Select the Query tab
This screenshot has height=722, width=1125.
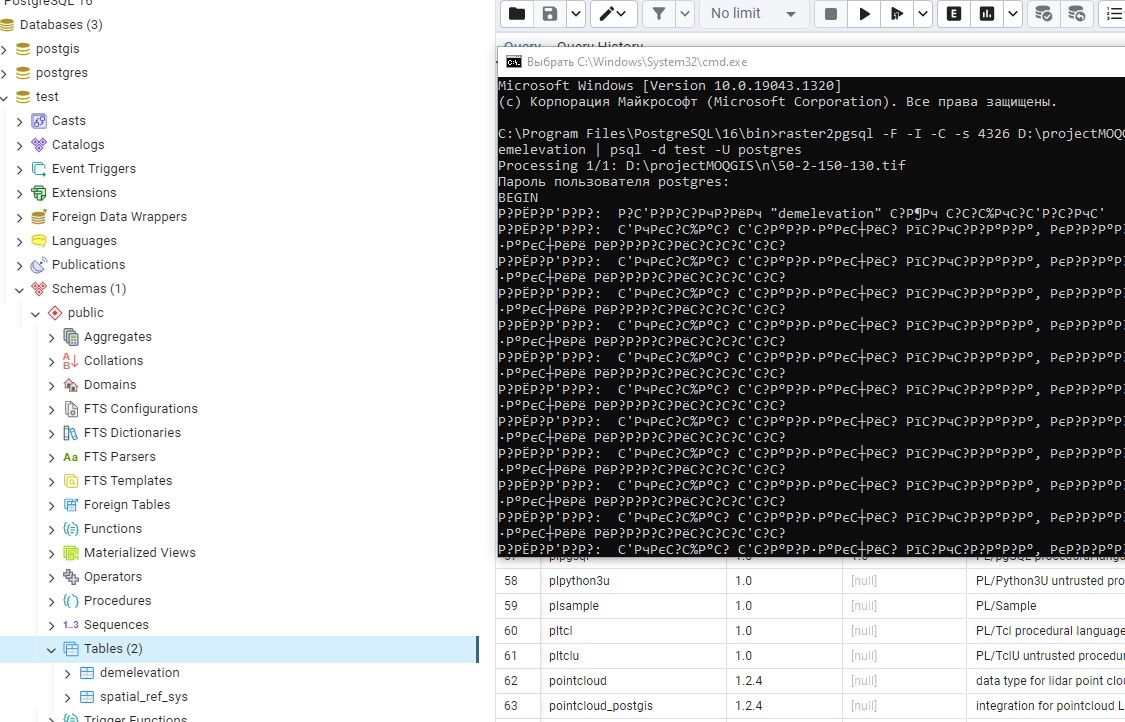(521, 46)
